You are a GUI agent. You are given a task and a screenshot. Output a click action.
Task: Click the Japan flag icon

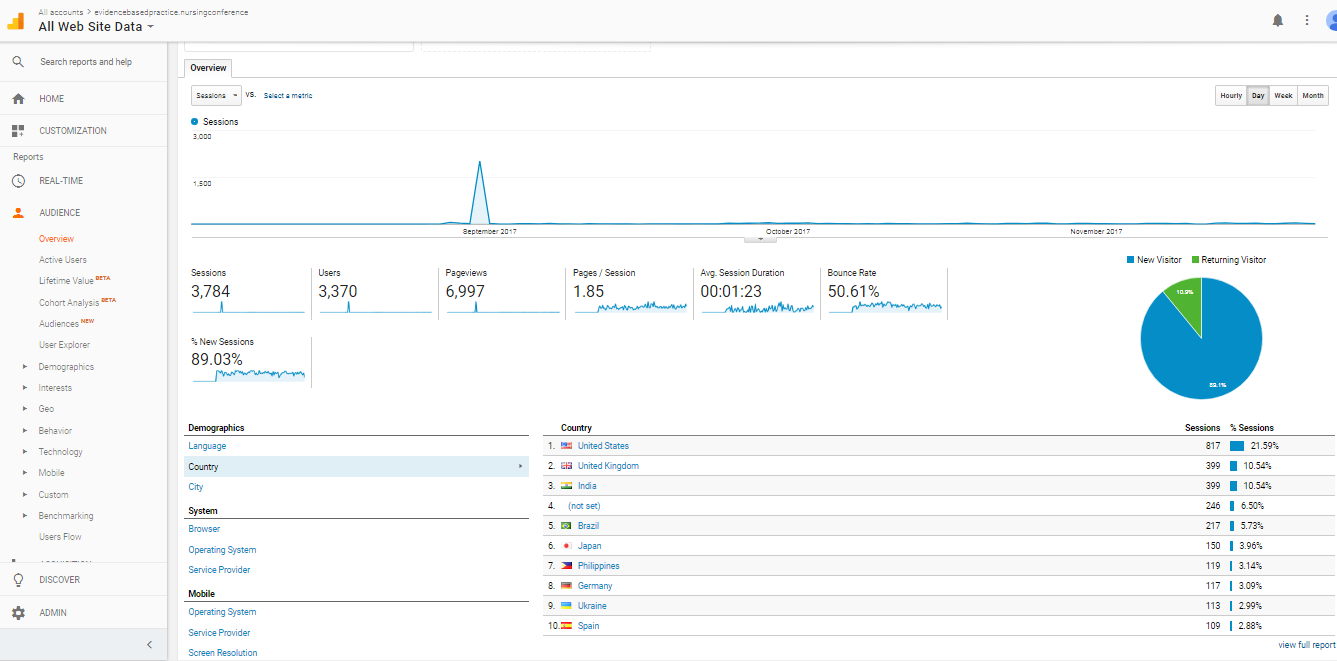click(566, 546)
